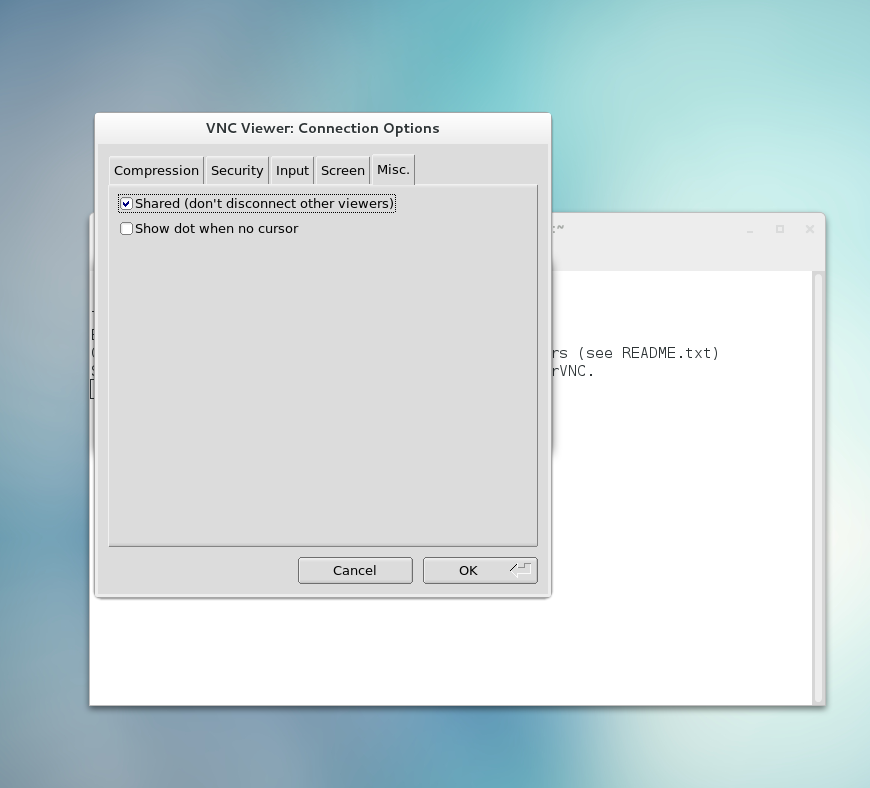Click the terminal window vertical scrollbar

pos(818,488)
